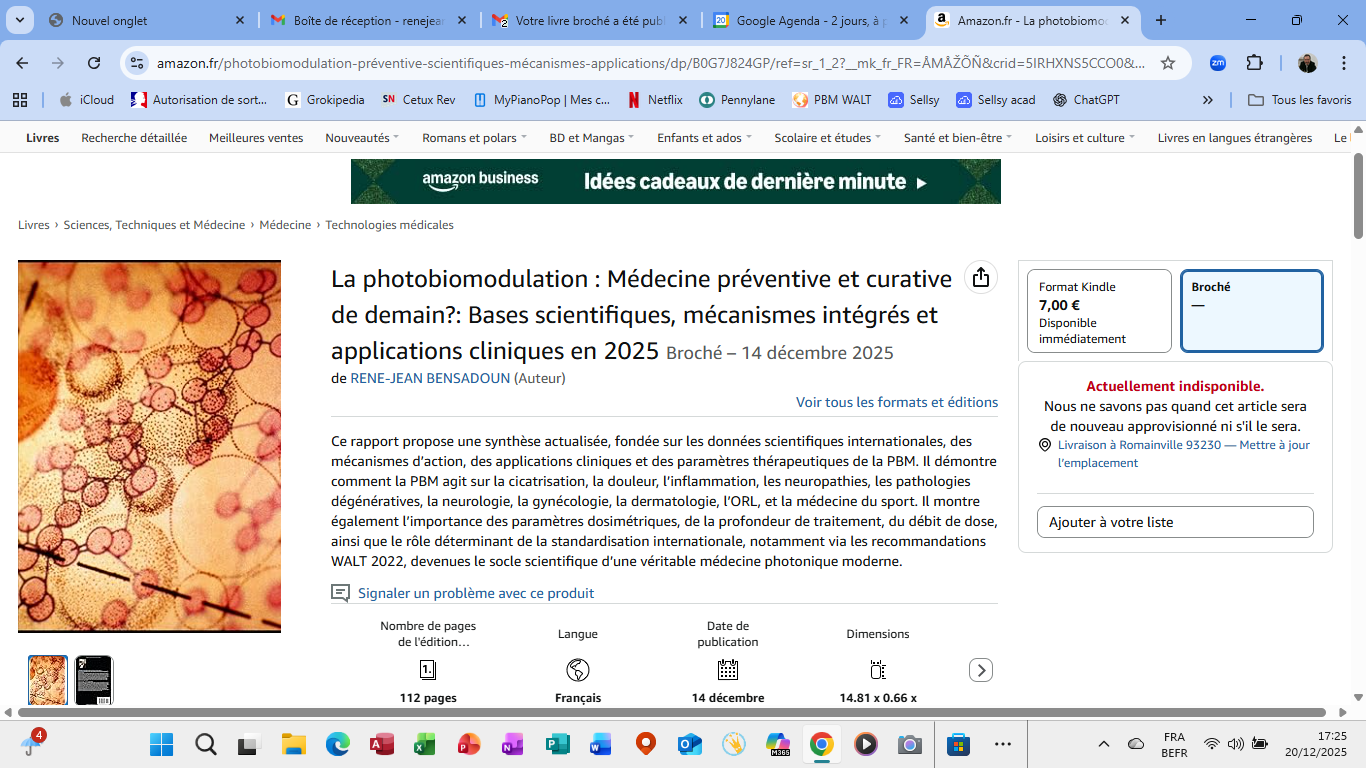The width and height of the screenshot is (1366, 768).
Task: Click the browser back arrow
Action: pyautogui.click(x=22, y=63)
